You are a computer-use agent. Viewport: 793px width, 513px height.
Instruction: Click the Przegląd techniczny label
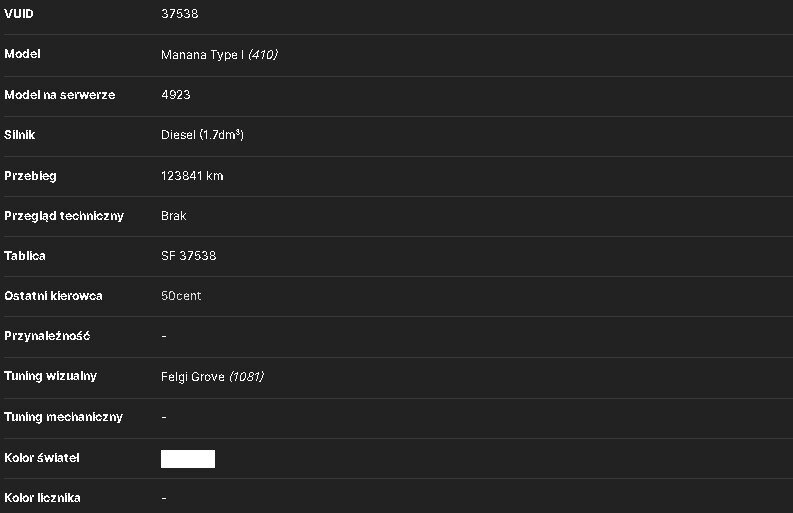point(64,216)
